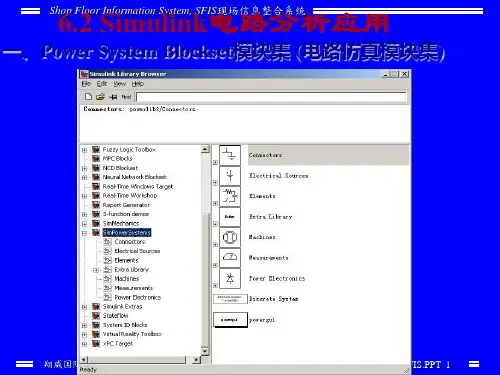Select Power Electronics tree subitem

tap(138, 297)
